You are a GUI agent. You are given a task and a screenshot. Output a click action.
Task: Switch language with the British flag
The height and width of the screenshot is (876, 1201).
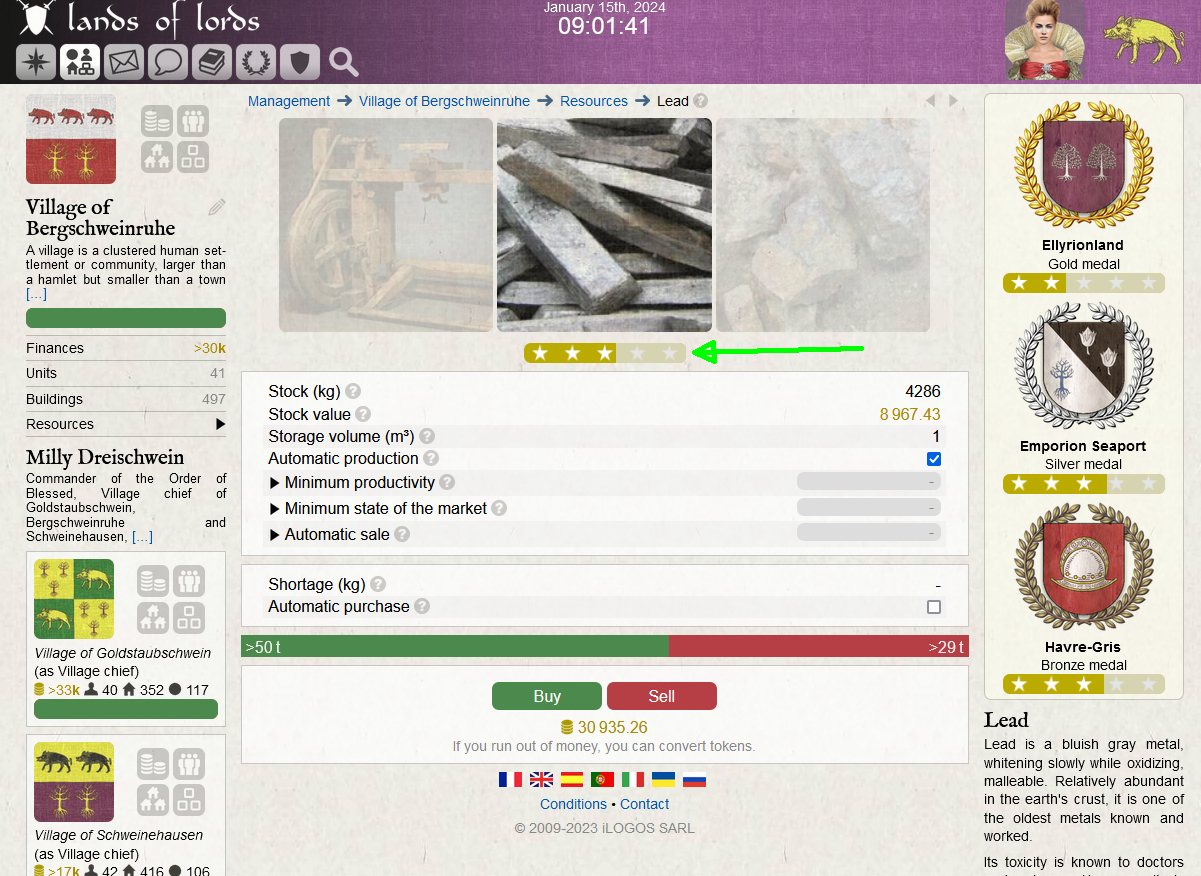(x=541, y=779)
